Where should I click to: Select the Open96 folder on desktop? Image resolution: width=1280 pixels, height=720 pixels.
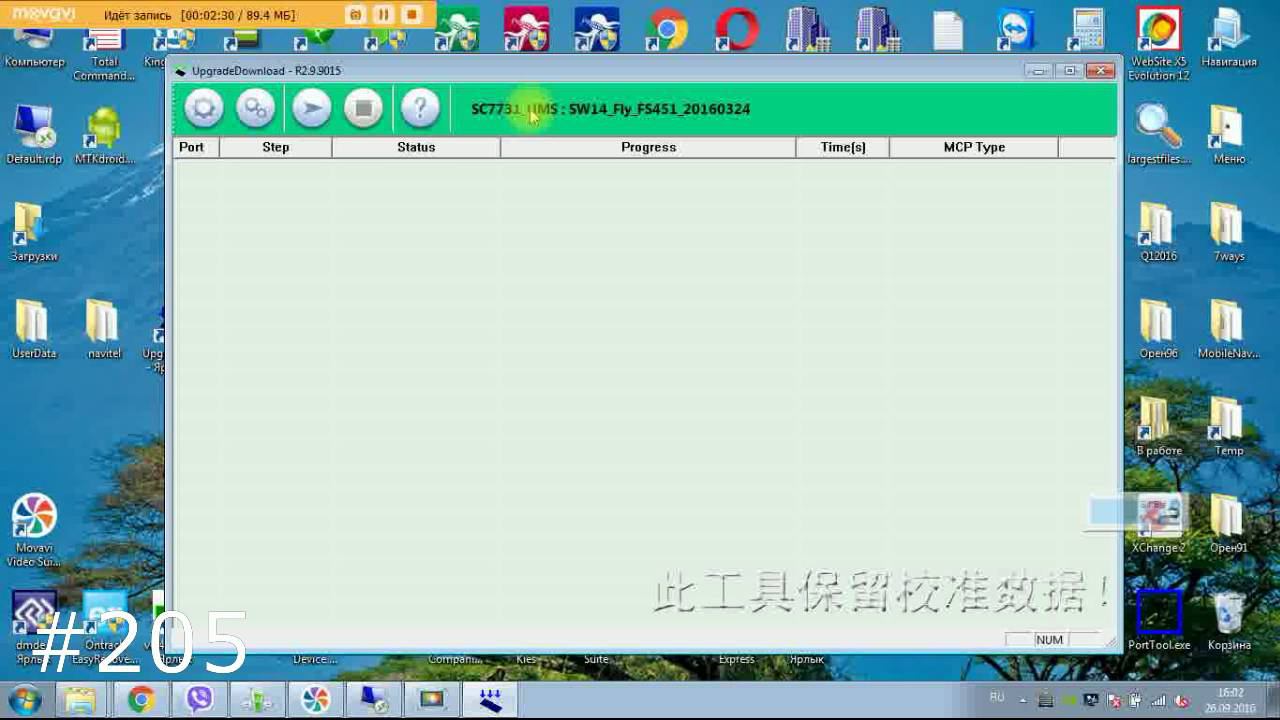[x=1159, y=329]
